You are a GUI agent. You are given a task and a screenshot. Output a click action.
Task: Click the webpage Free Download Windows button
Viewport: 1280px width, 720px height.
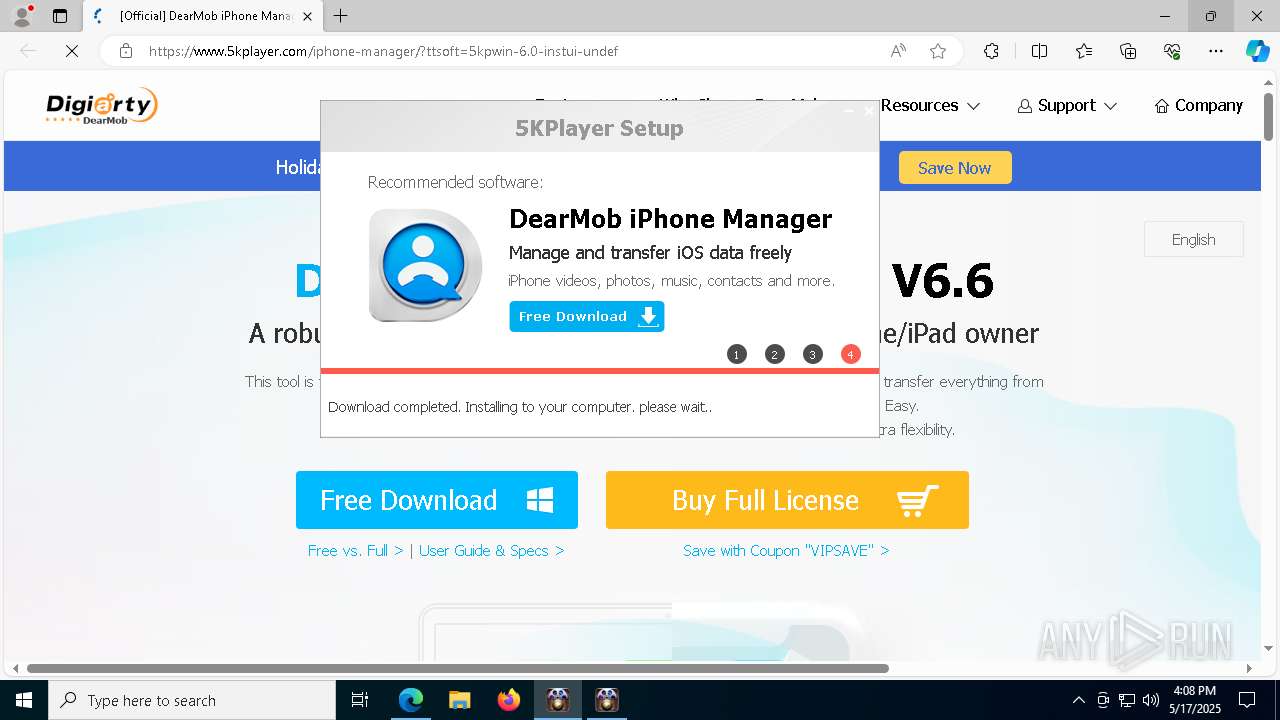[437, 500]
